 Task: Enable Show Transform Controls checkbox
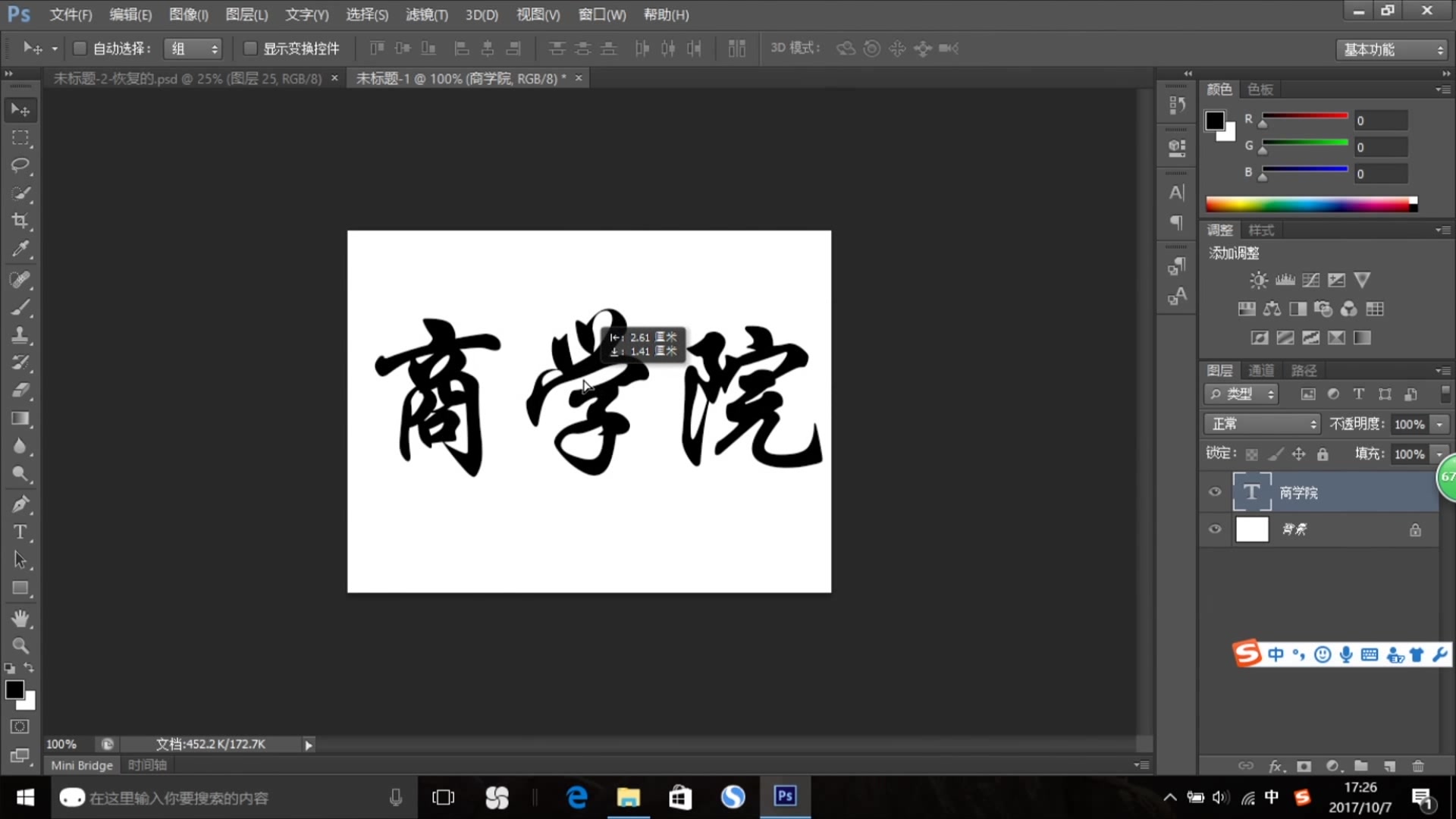(x=249, y=49)
